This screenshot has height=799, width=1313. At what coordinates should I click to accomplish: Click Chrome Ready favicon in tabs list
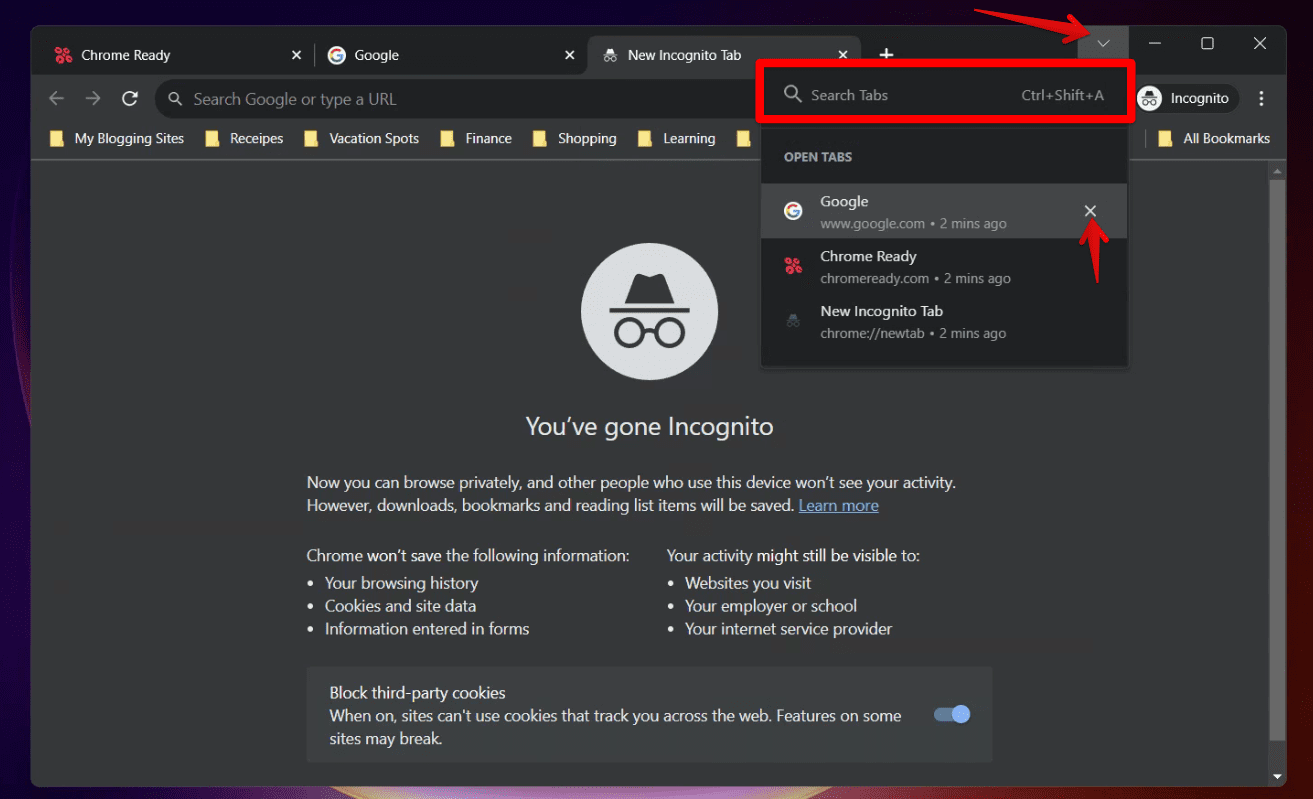click(793, 266)
